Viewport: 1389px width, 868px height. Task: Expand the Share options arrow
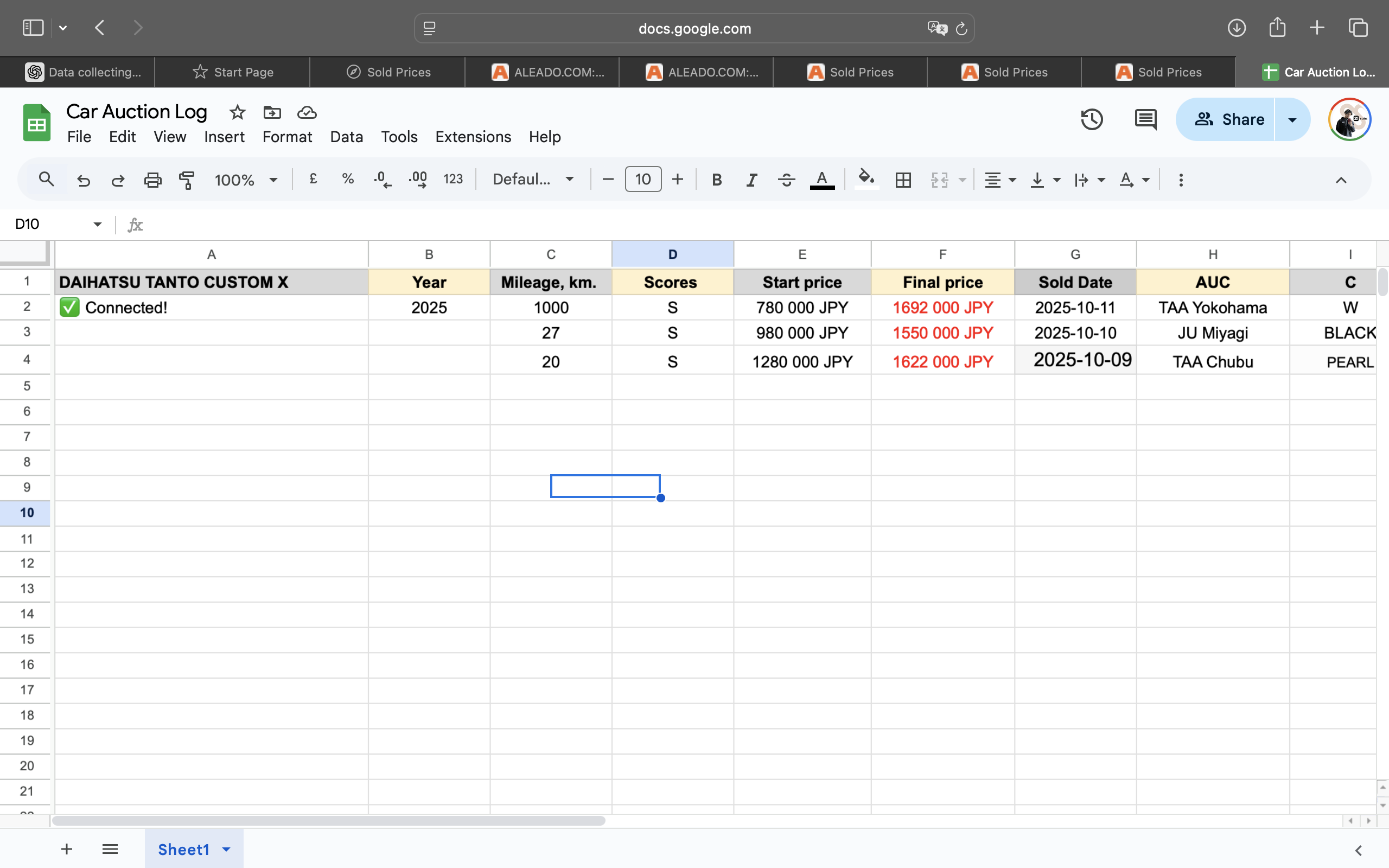[x=1292, y=119]
